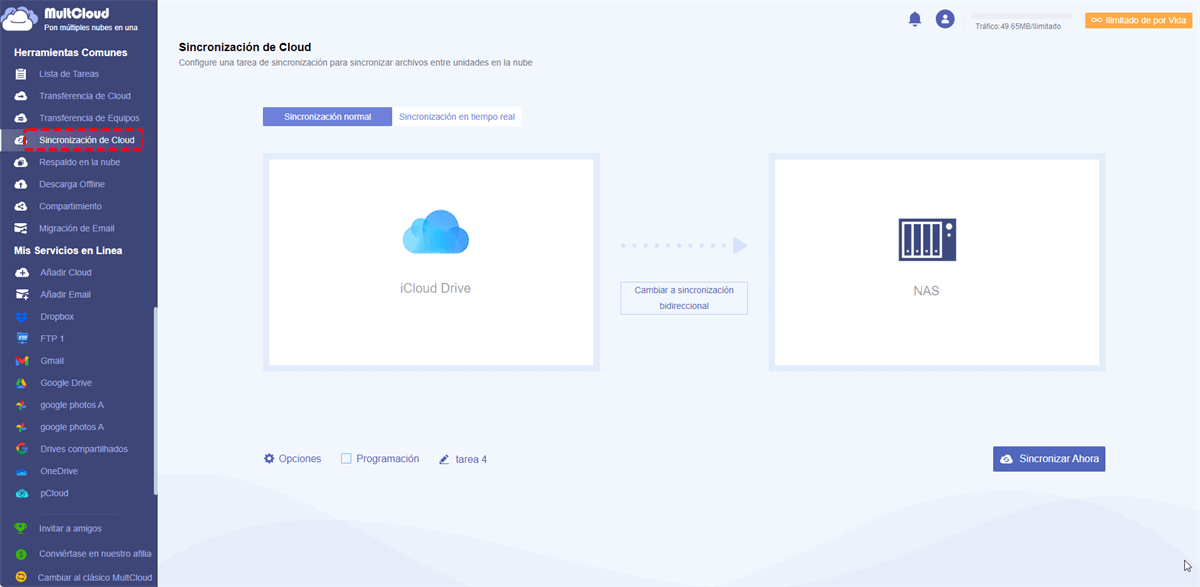
Task: Click the Ilimitado de por Vida button
Action: point(1138,20)
